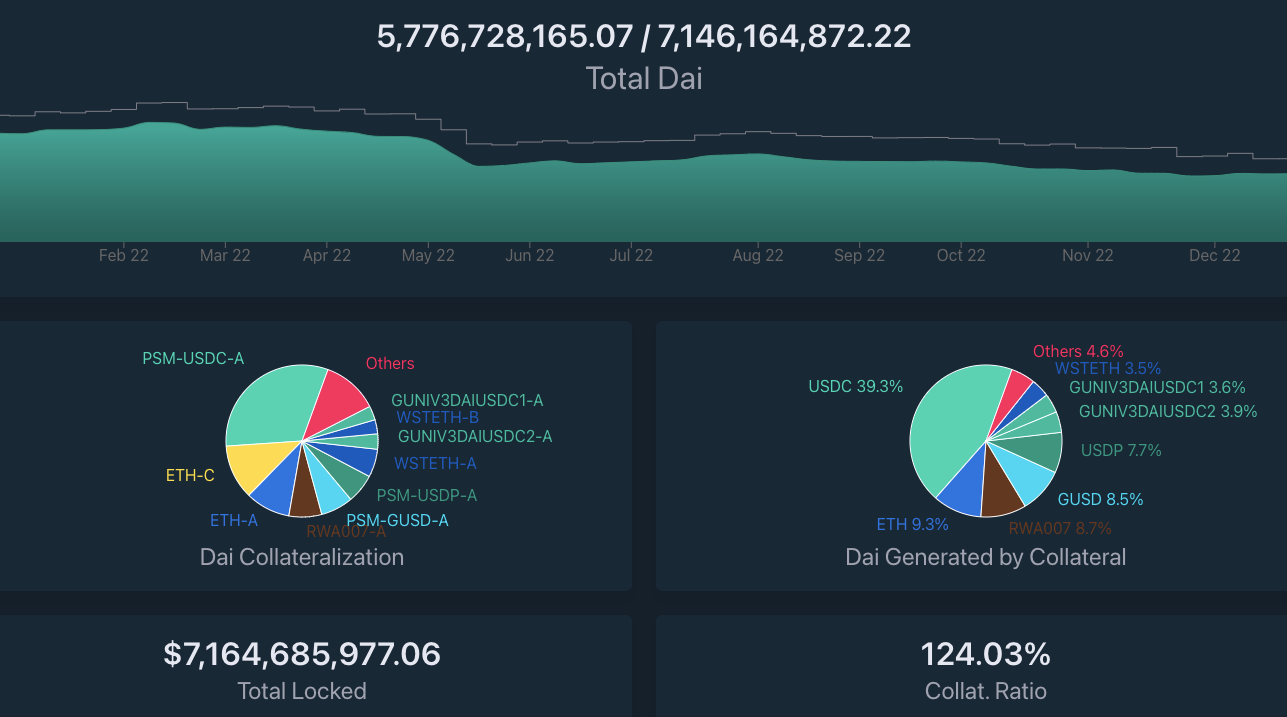Select the ETH-A pie label

pos(234,520)
